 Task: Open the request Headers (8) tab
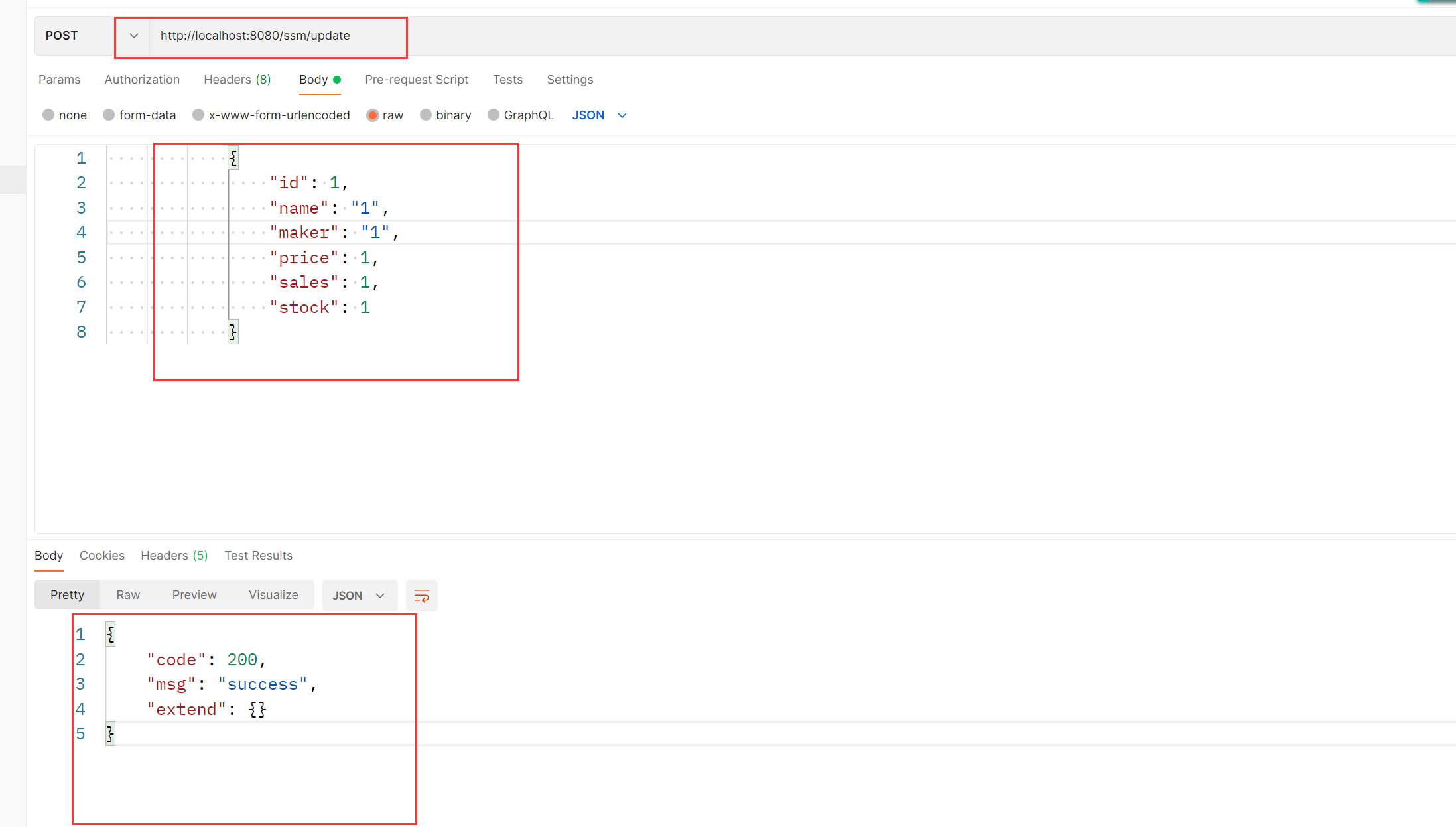(237, 80)
